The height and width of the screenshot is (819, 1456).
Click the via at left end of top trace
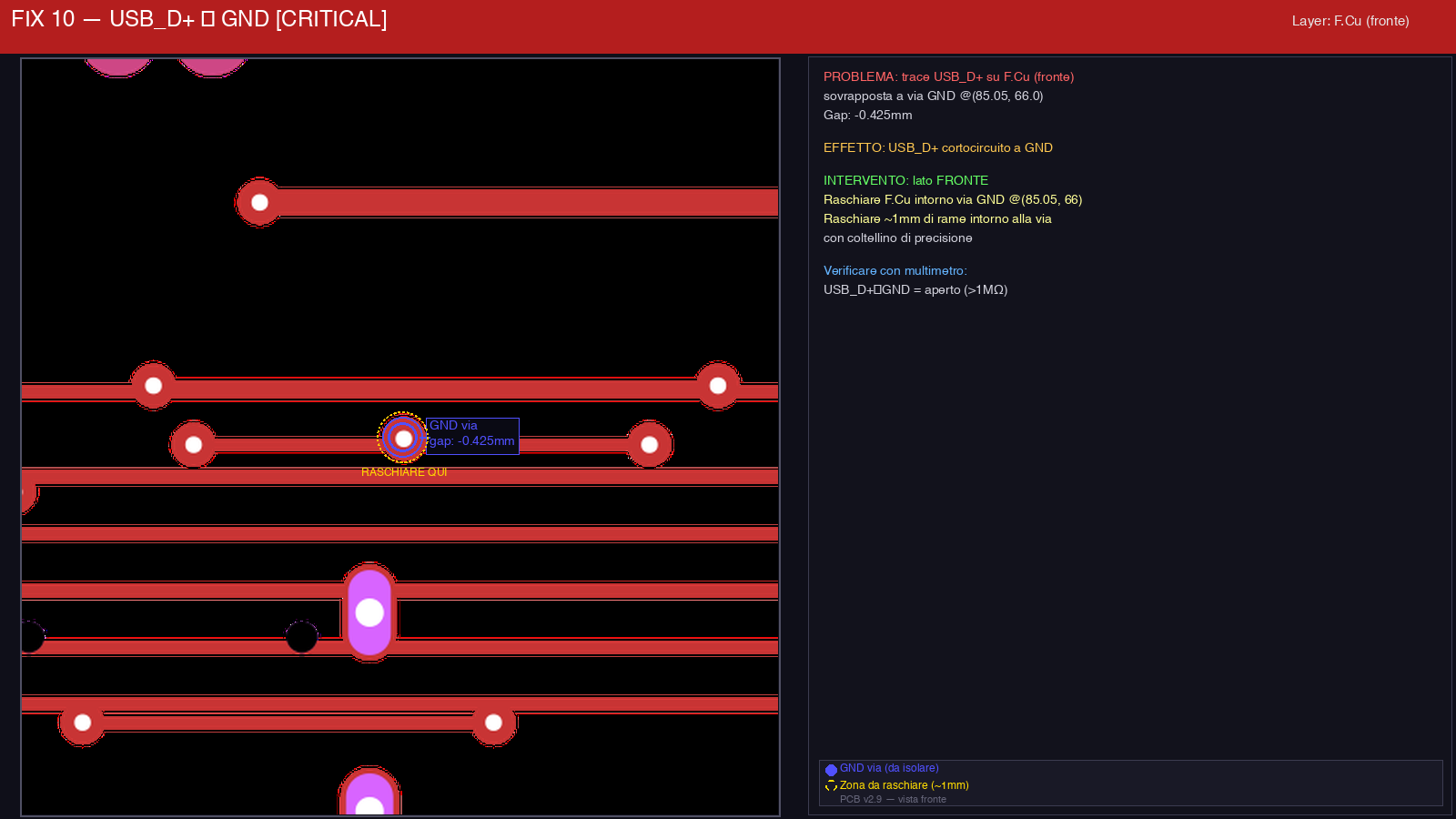[259, 202]
